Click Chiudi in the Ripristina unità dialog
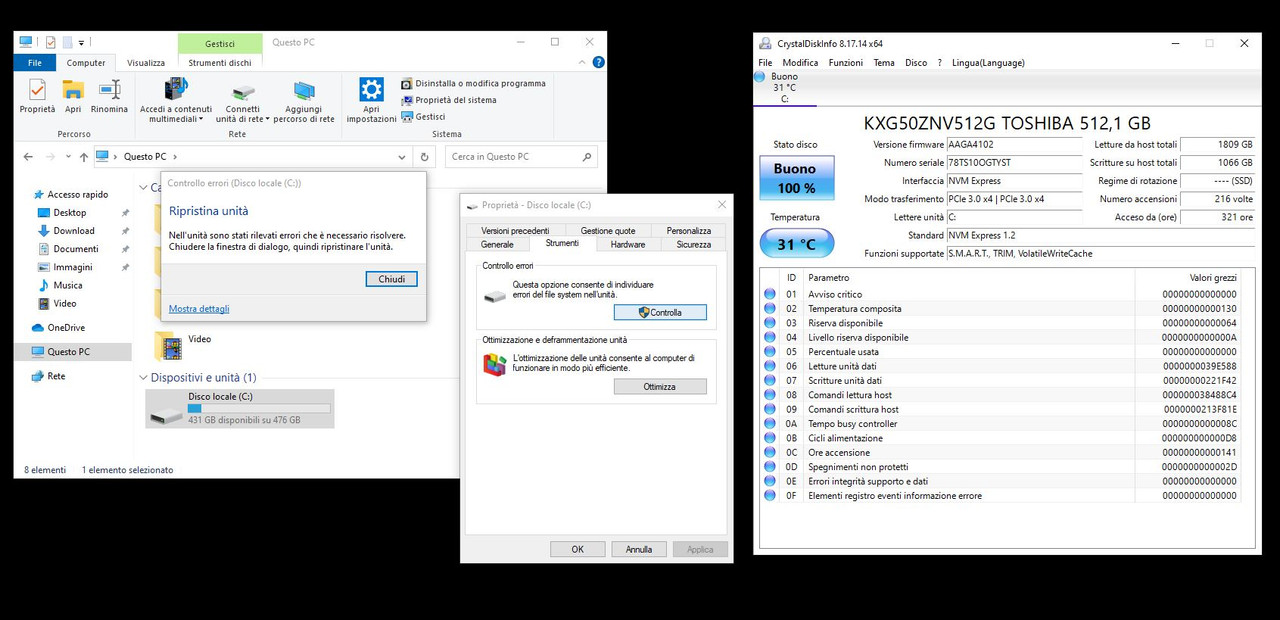This screenshot has width=1280, height=620. (x=391, y=279)
